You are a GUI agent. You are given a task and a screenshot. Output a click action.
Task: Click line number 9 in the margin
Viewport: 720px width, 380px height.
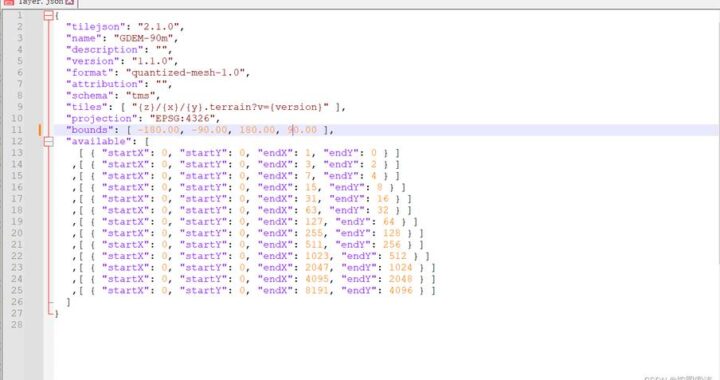20,107
